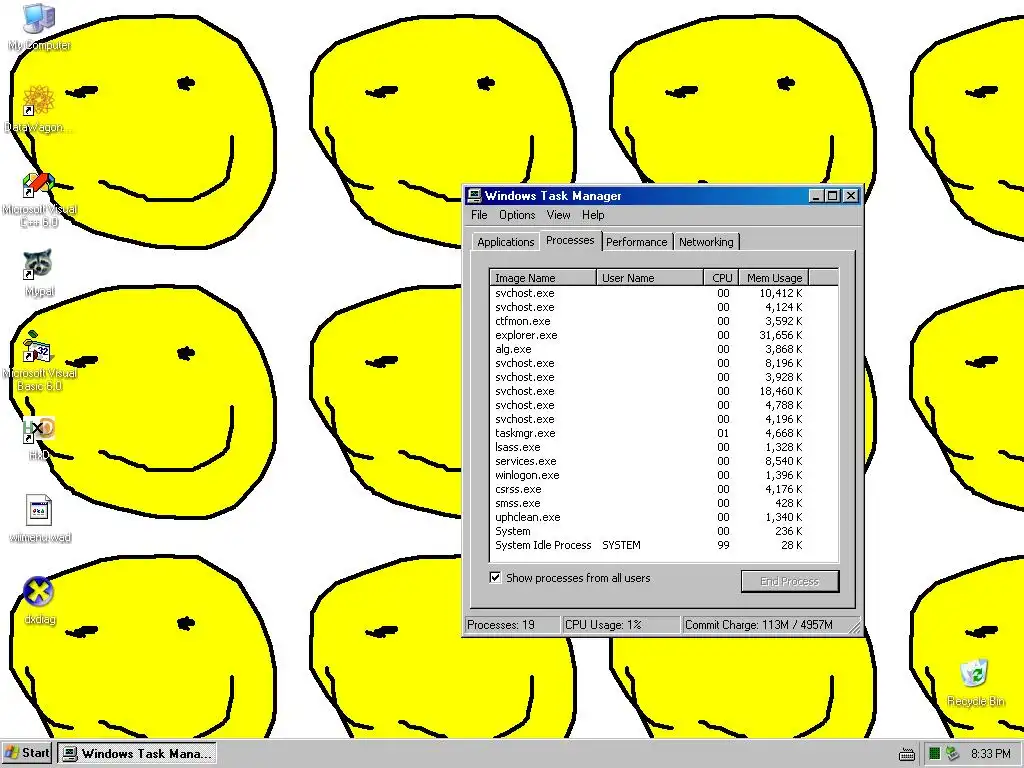Viewport: 1024px width, 768px height.
Task: Switch to the Networking tab
Action: point(706,242)
